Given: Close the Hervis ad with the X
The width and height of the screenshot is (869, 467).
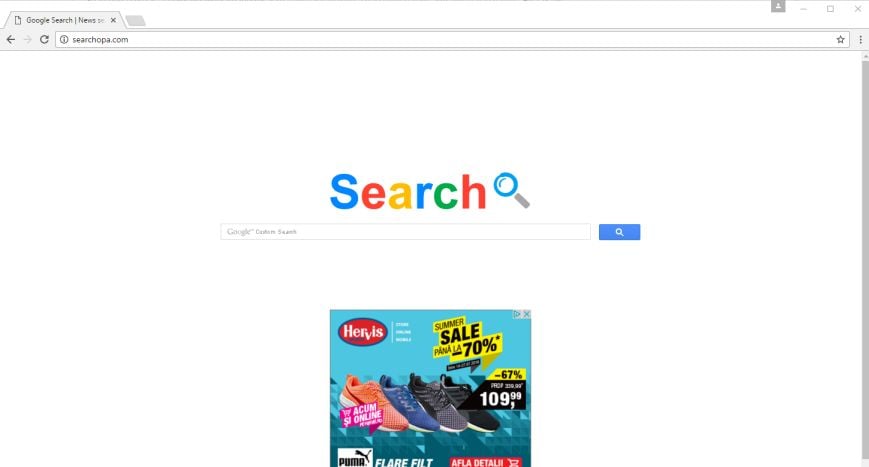Looking at the screenshot, I should pos(526,314).
